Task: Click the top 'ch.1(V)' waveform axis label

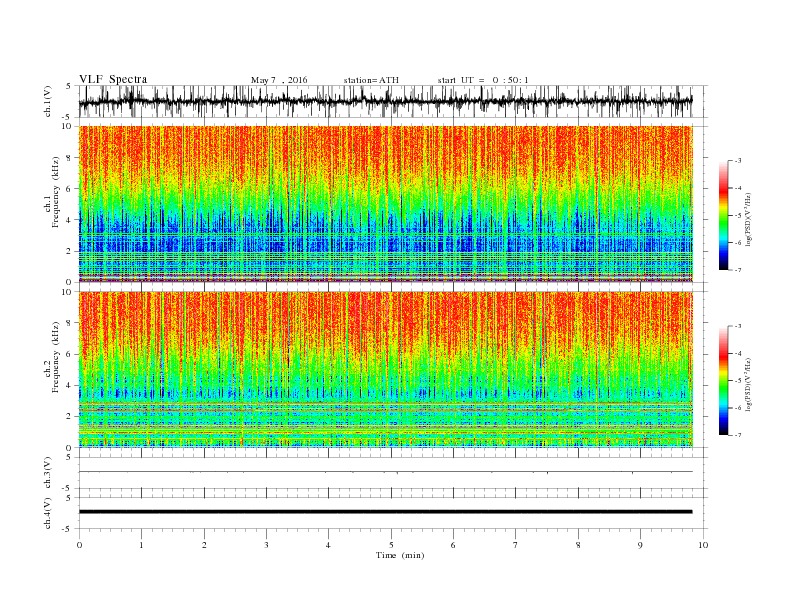Action: click(x=48, y=101)
